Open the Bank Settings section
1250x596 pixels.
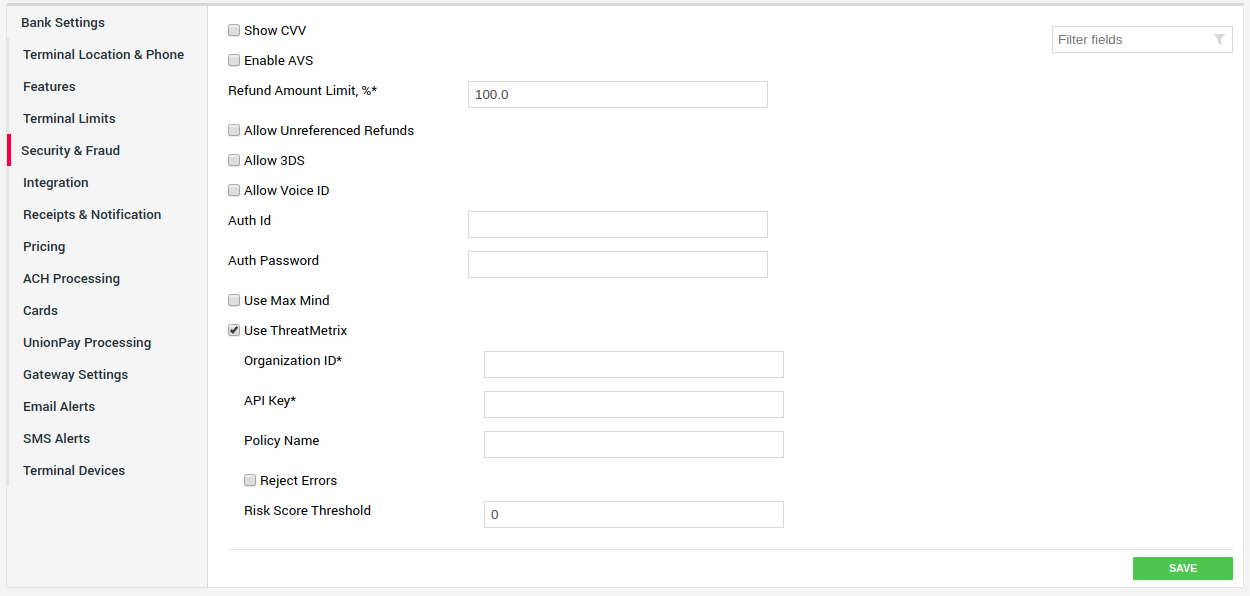[63, 22]
